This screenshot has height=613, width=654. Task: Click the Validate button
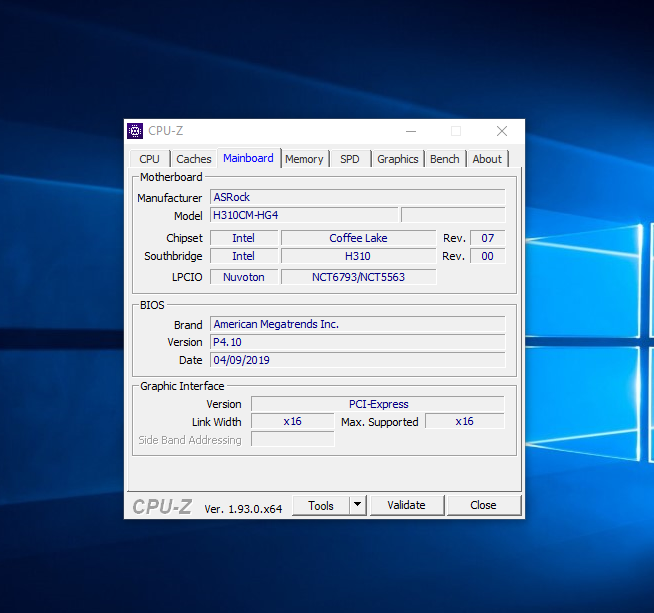[x=406, y=505]
